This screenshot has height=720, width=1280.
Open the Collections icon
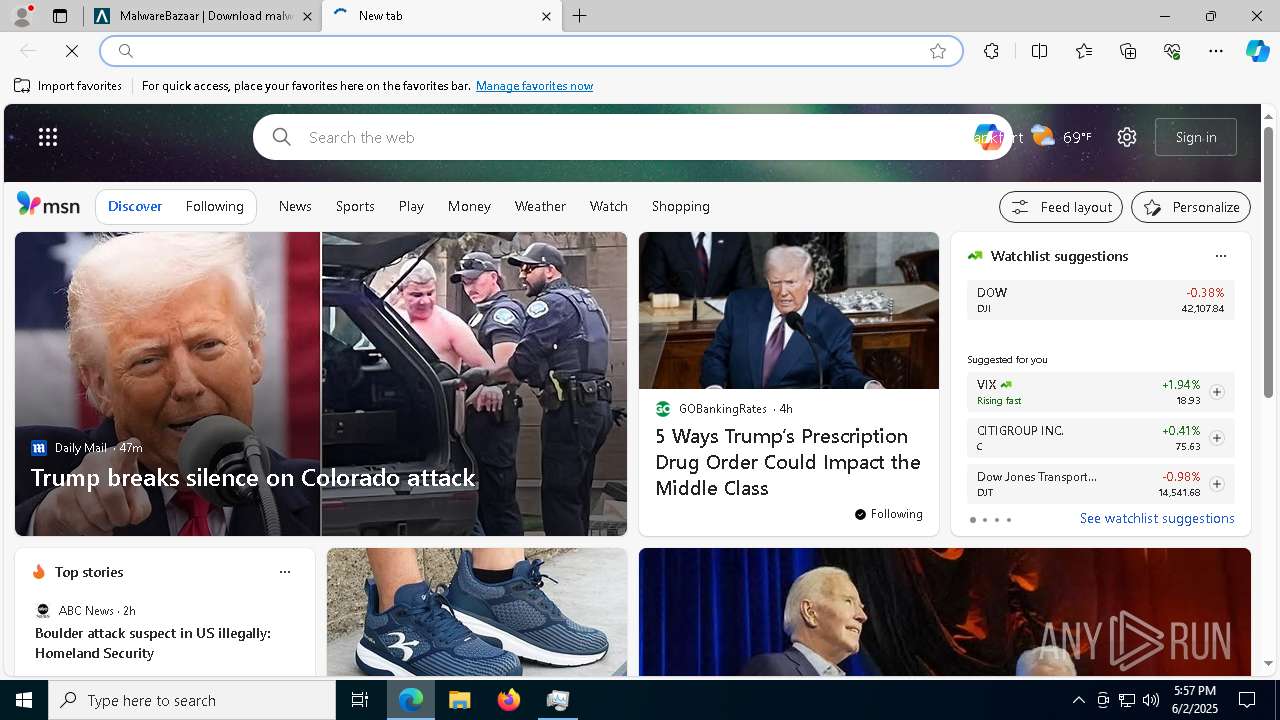click(x=1128, y=51)
